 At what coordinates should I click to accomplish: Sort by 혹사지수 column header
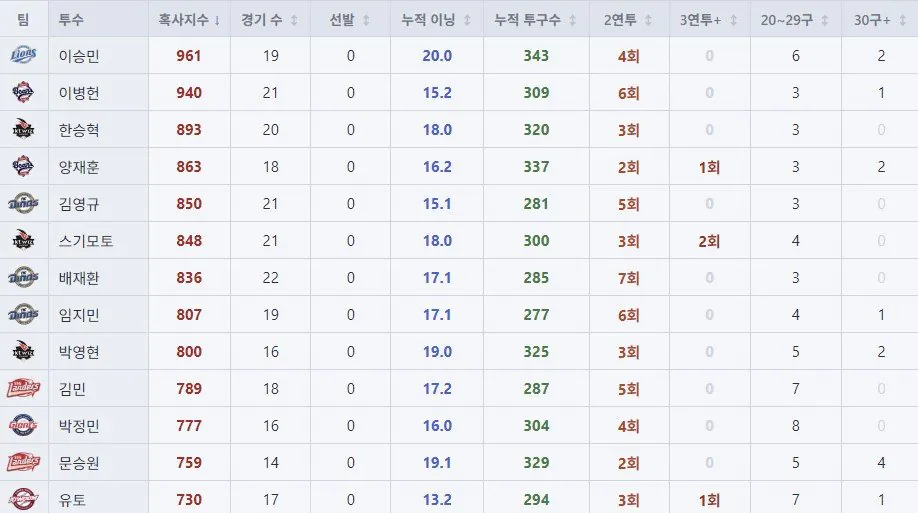189,20
